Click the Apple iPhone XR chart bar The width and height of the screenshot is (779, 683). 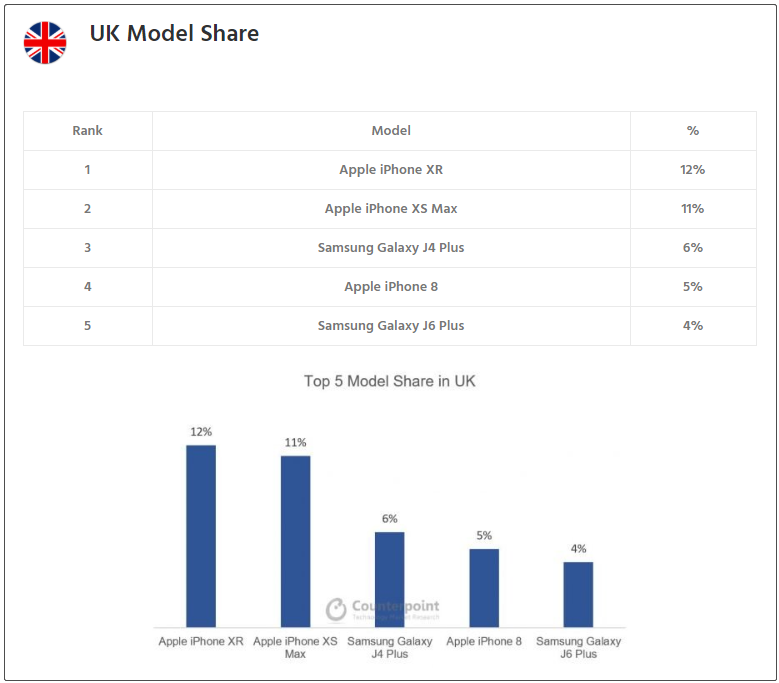click(x=201, y=536)
